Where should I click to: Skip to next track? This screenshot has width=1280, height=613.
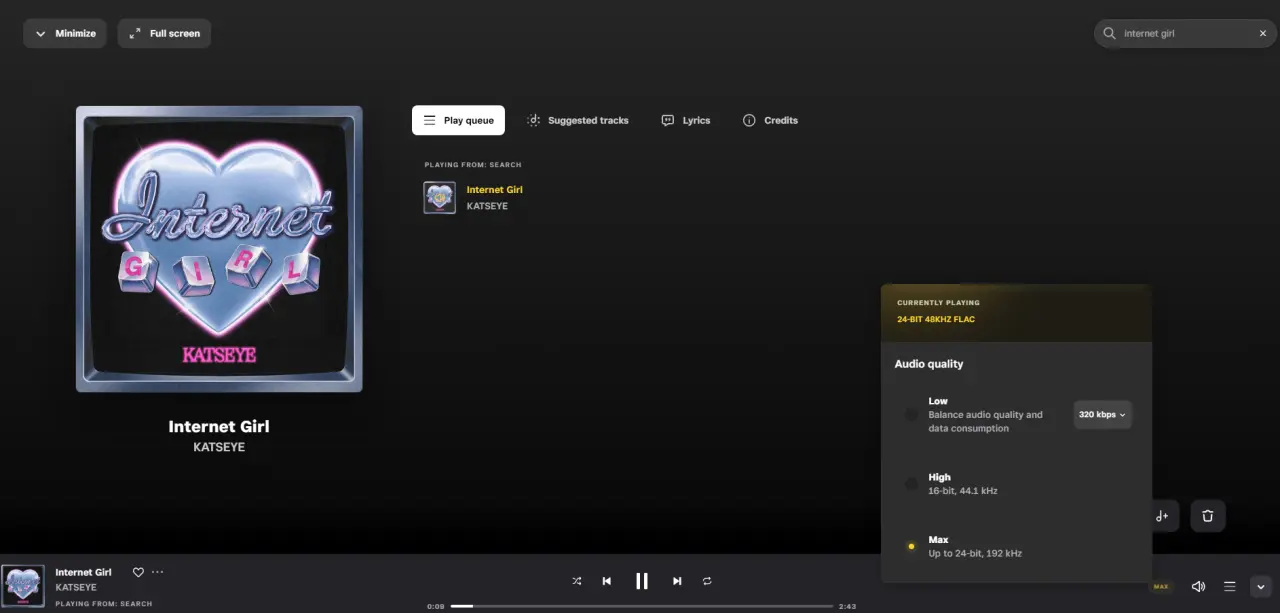click(677, 581)
